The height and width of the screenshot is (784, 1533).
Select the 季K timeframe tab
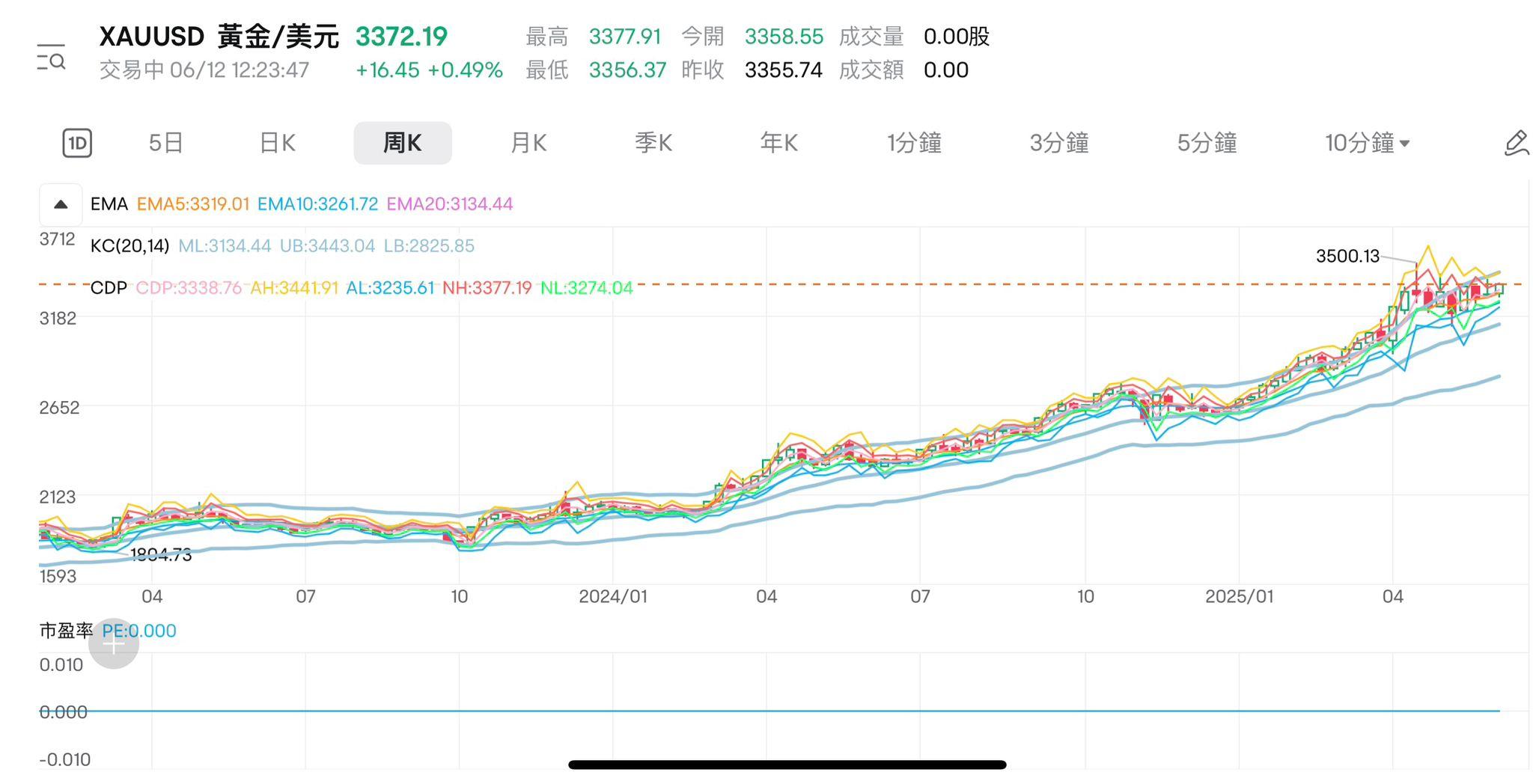click(653, 143)
